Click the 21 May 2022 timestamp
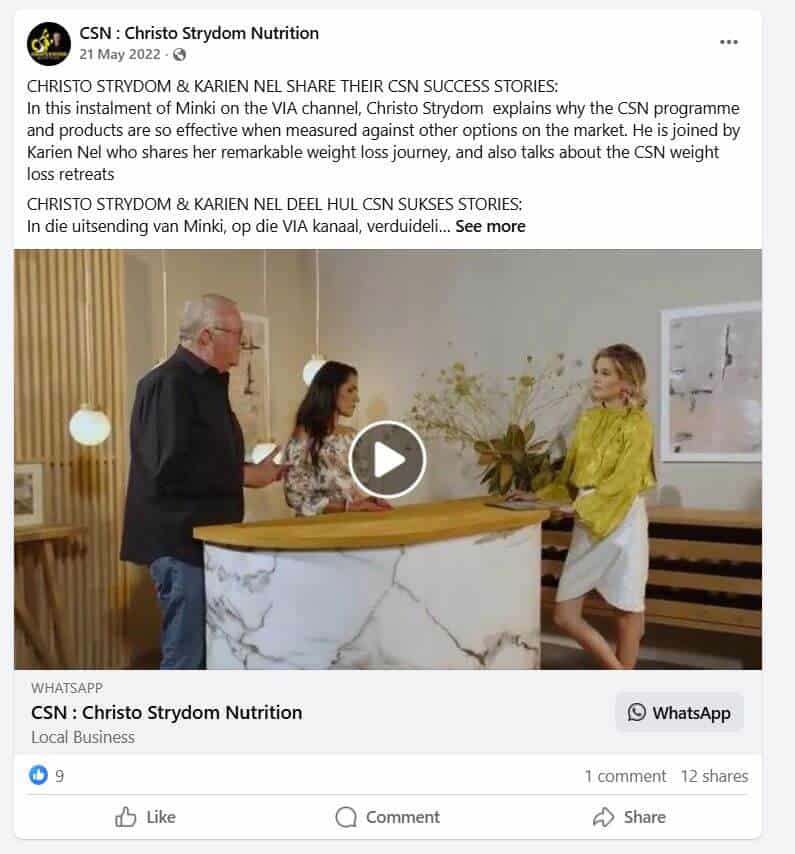Viewport: 795px width, 854px height. [120, 54]
